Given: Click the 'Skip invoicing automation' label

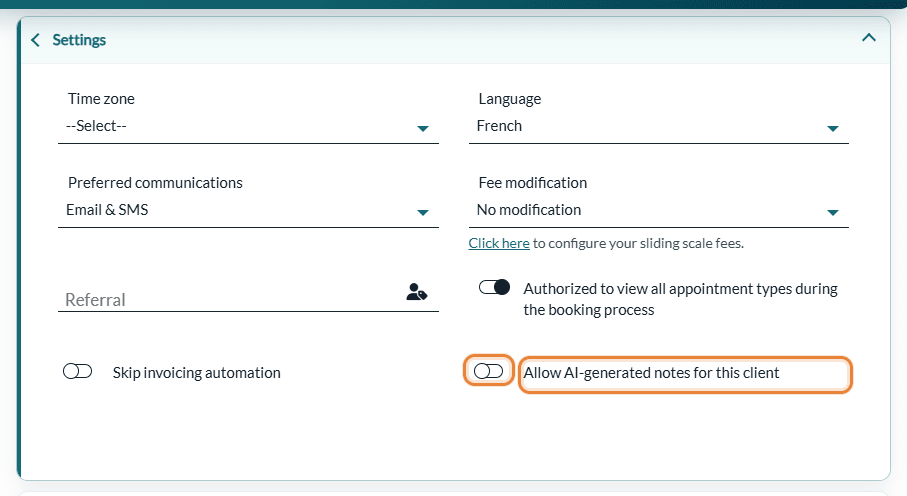Looking at the screenshot, I should (197, 373).
